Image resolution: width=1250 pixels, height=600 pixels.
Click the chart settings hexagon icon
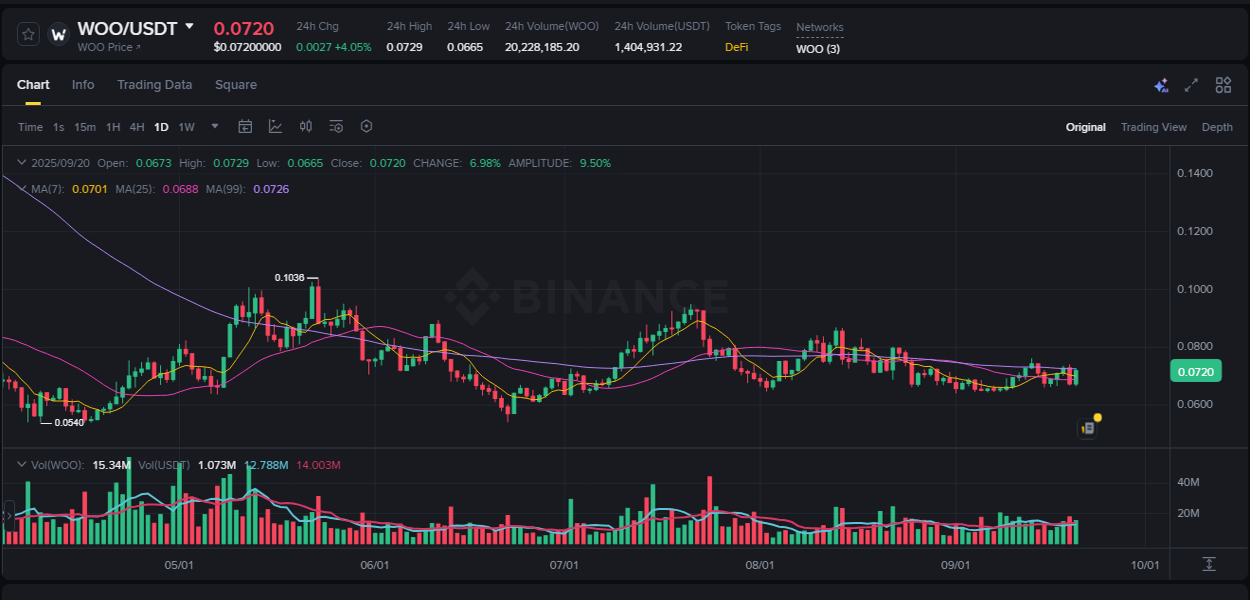coord(366,126)
